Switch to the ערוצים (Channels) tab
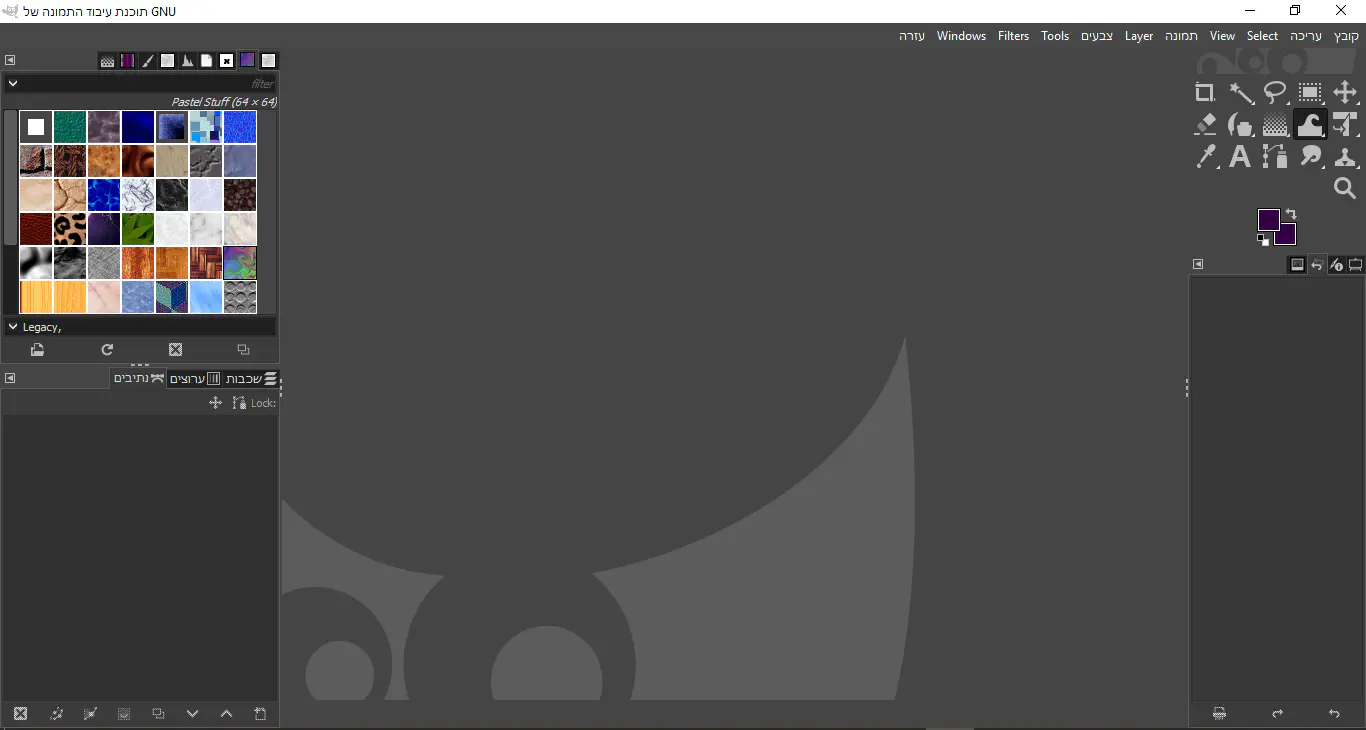 194,379
